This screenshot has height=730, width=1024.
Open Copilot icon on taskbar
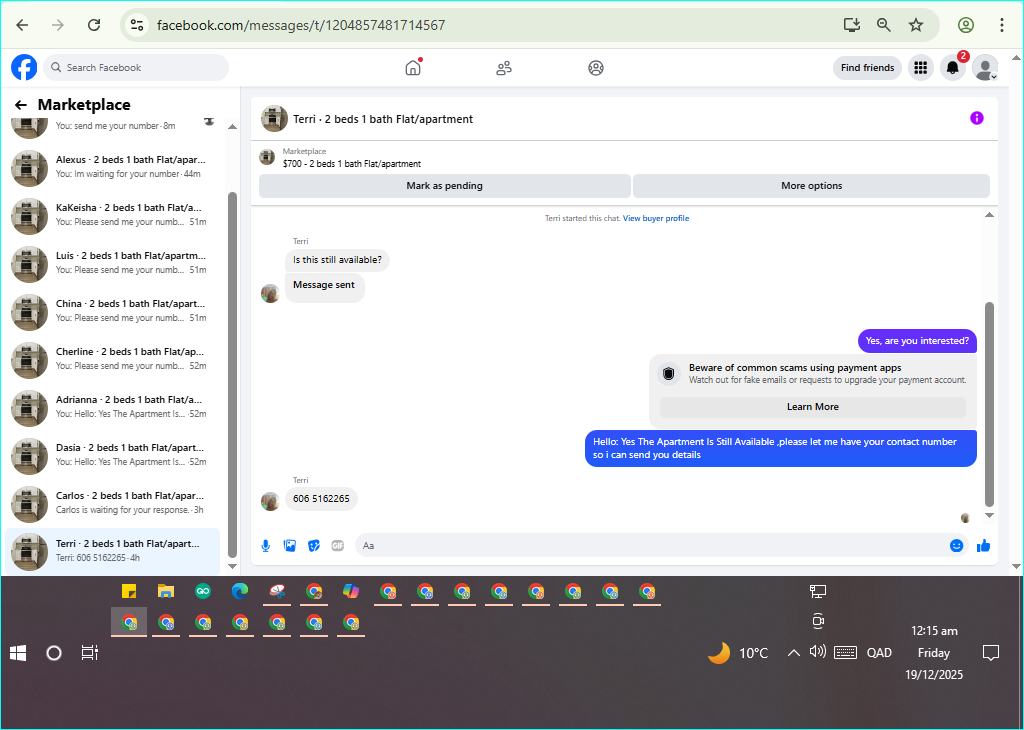pos(351,592)
